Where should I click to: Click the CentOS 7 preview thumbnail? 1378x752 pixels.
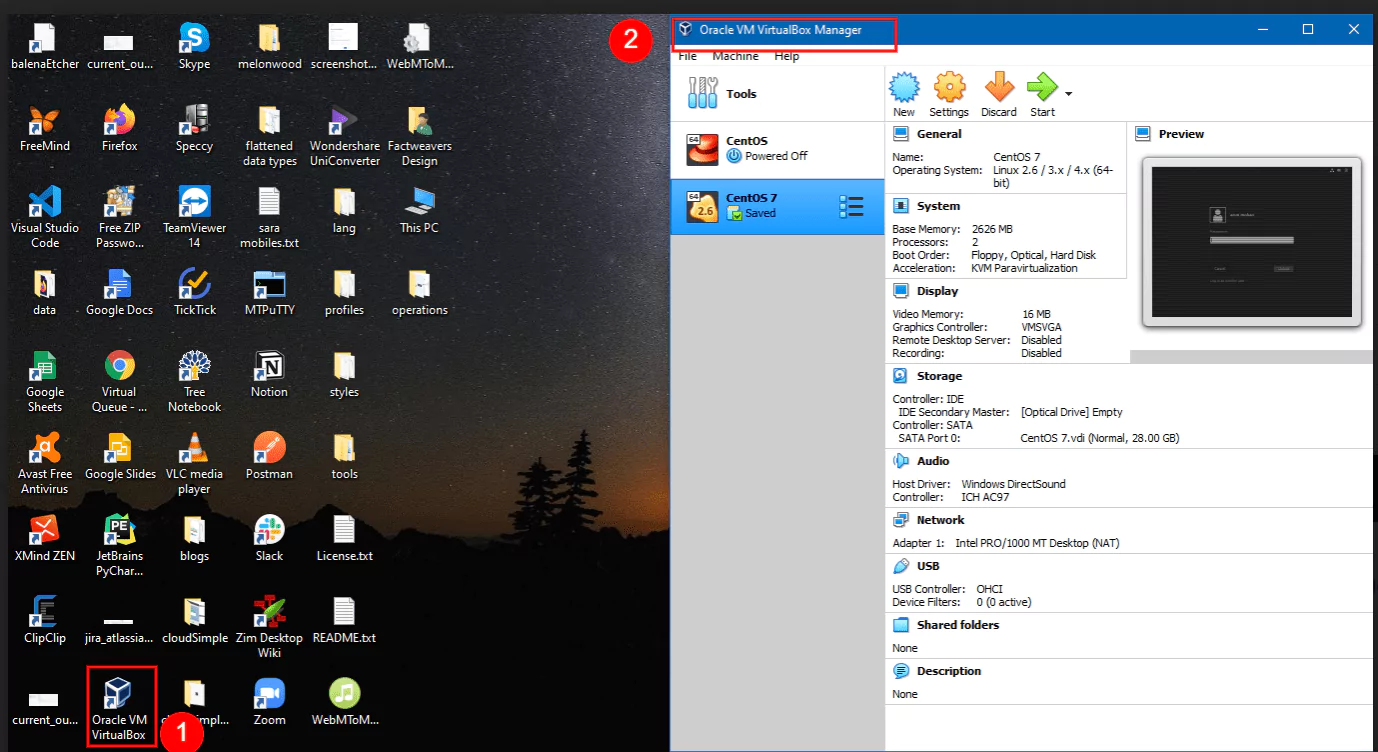click(1252, 242)
